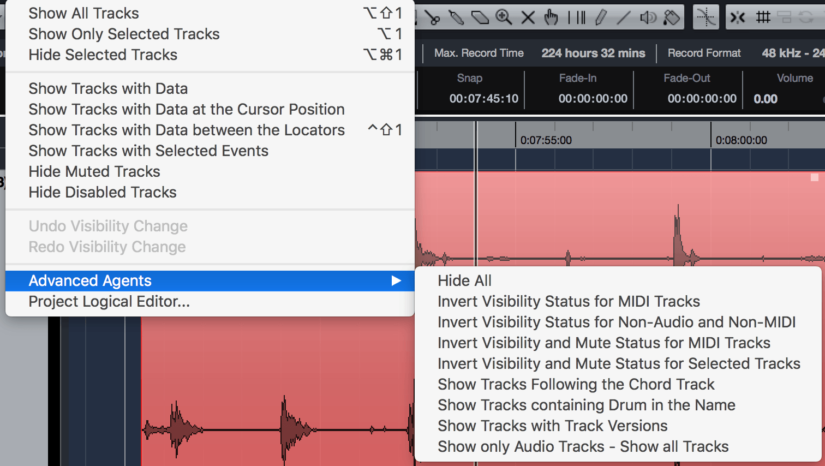Open the Grid snap type icon
Image resolution: width=825 pixels, height=466 pixels.
[763, 17]
